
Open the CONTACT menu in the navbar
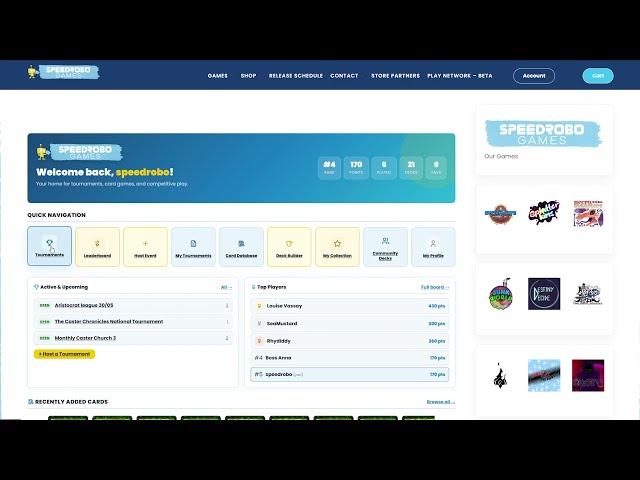(344, 76)
